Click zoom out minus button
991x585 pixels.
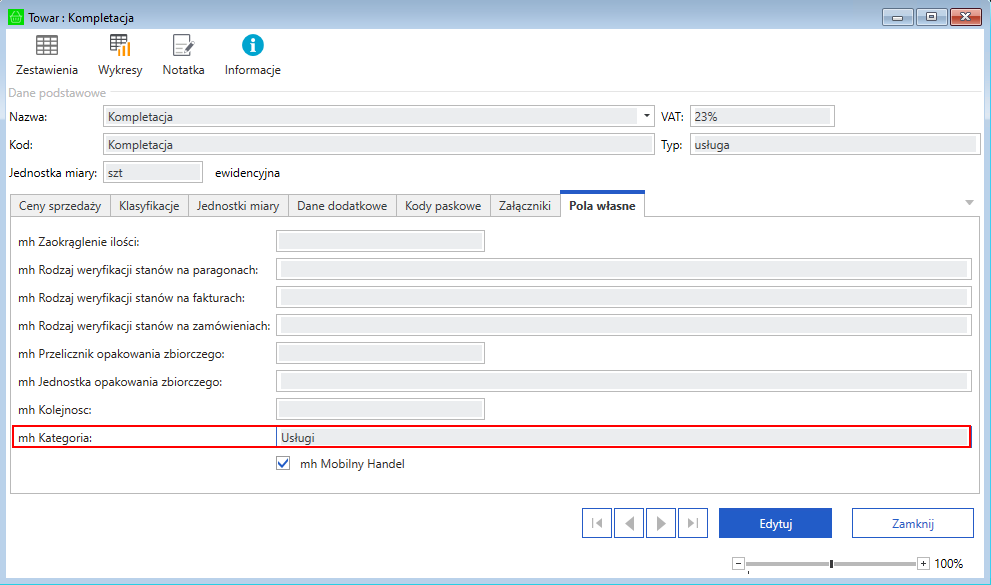pyautogui.click(x=738, y=564)
